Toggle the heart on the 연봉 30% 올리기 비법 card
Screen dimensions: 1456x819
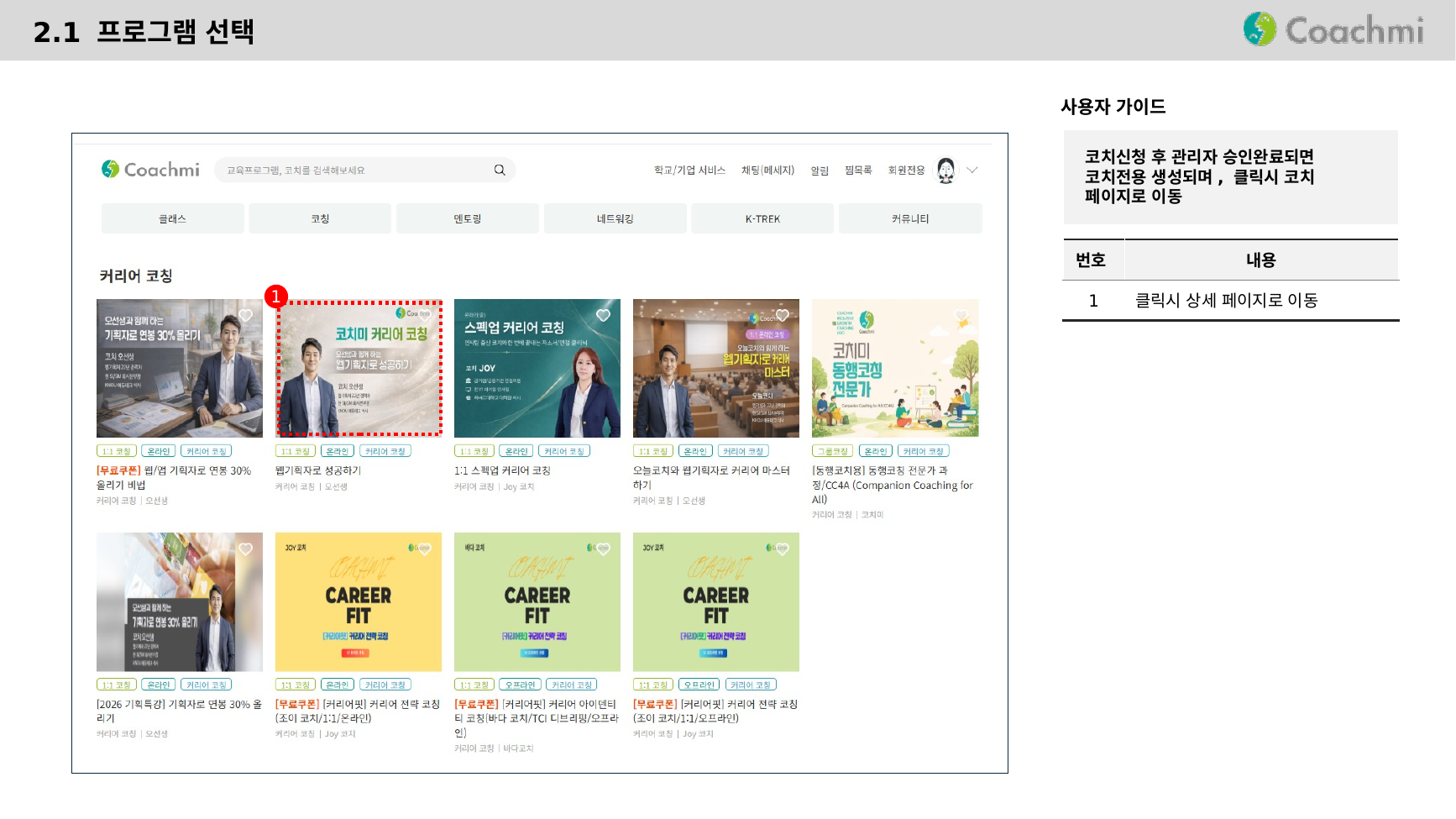pyautogui.click(x=245, y=315)
